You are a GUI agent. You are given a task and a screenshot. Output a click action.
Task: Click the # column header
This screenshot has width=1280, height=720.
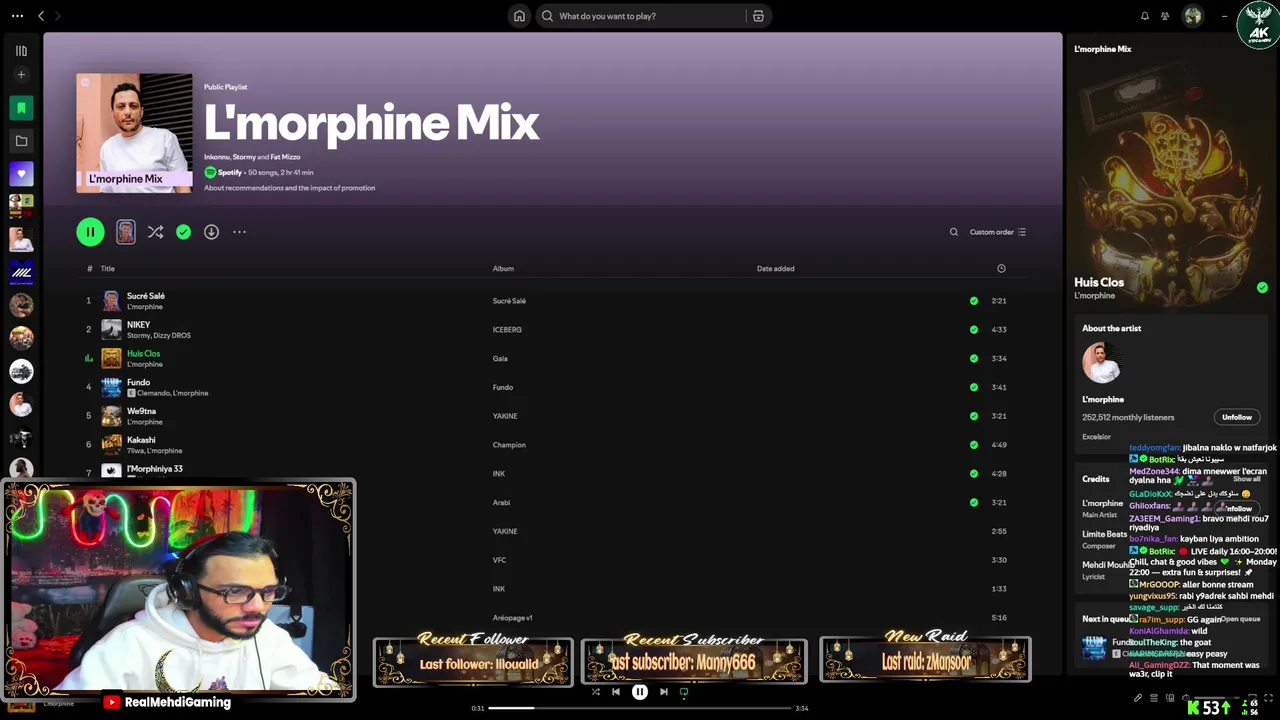pyautogui.click(x=89, y=268)
